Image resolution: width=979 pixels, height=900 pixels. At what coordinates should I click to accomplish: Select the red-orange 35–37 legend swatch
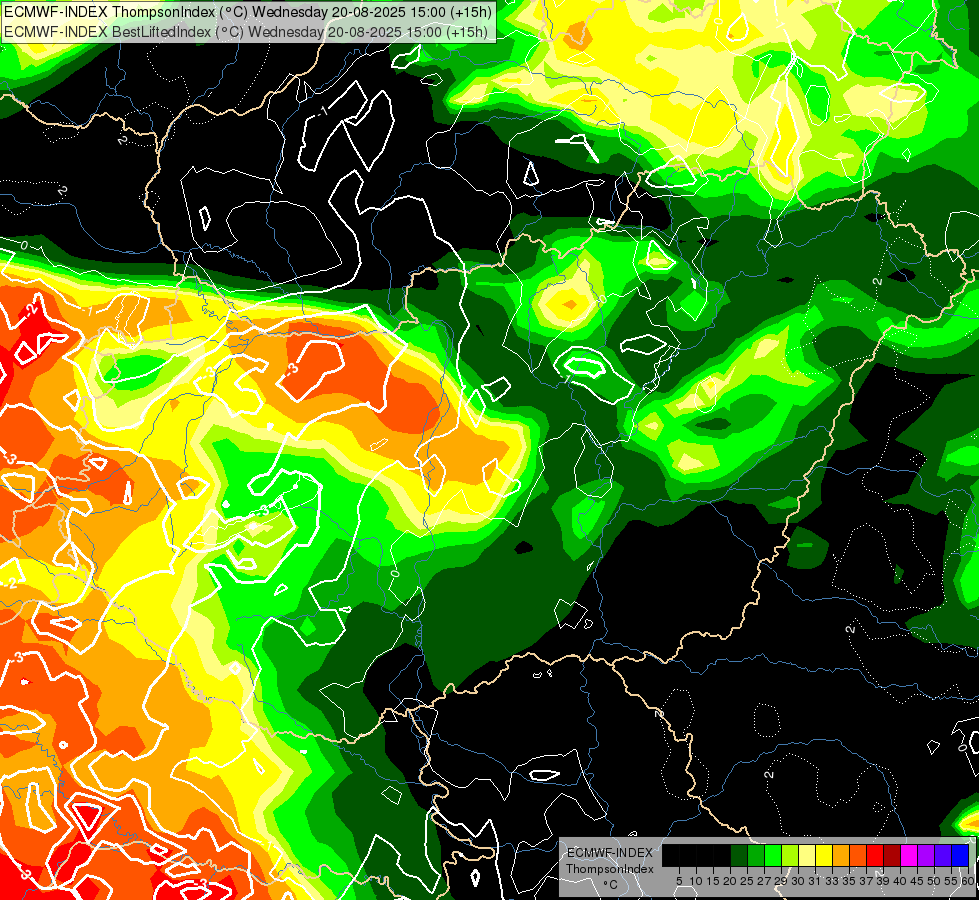coord(858,855)
